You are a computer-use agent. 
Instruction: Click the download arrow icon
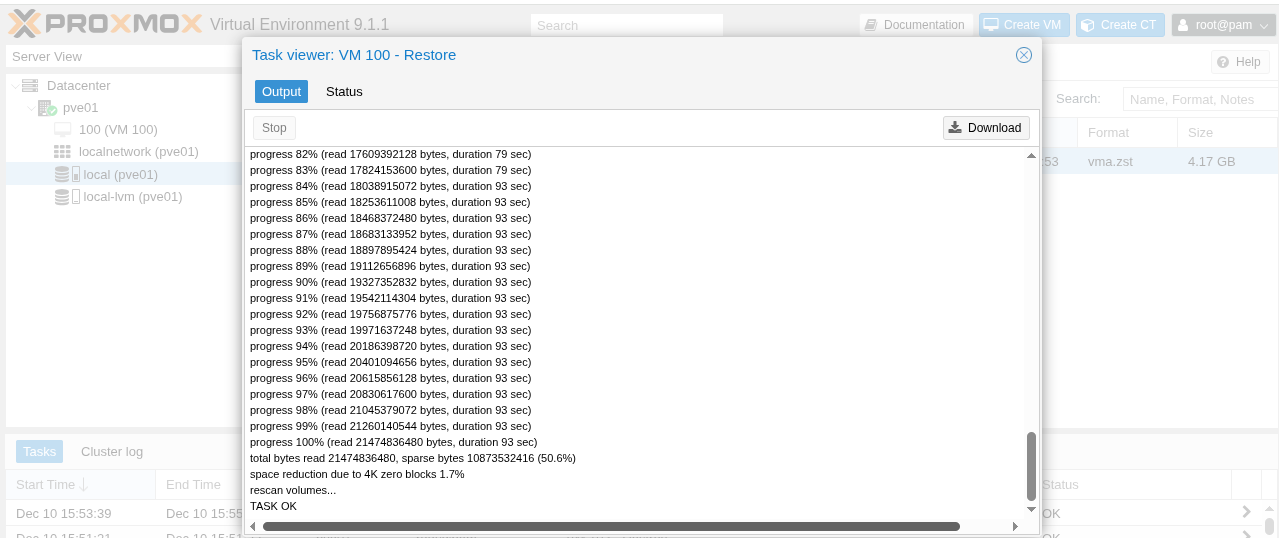click(955, 127)
